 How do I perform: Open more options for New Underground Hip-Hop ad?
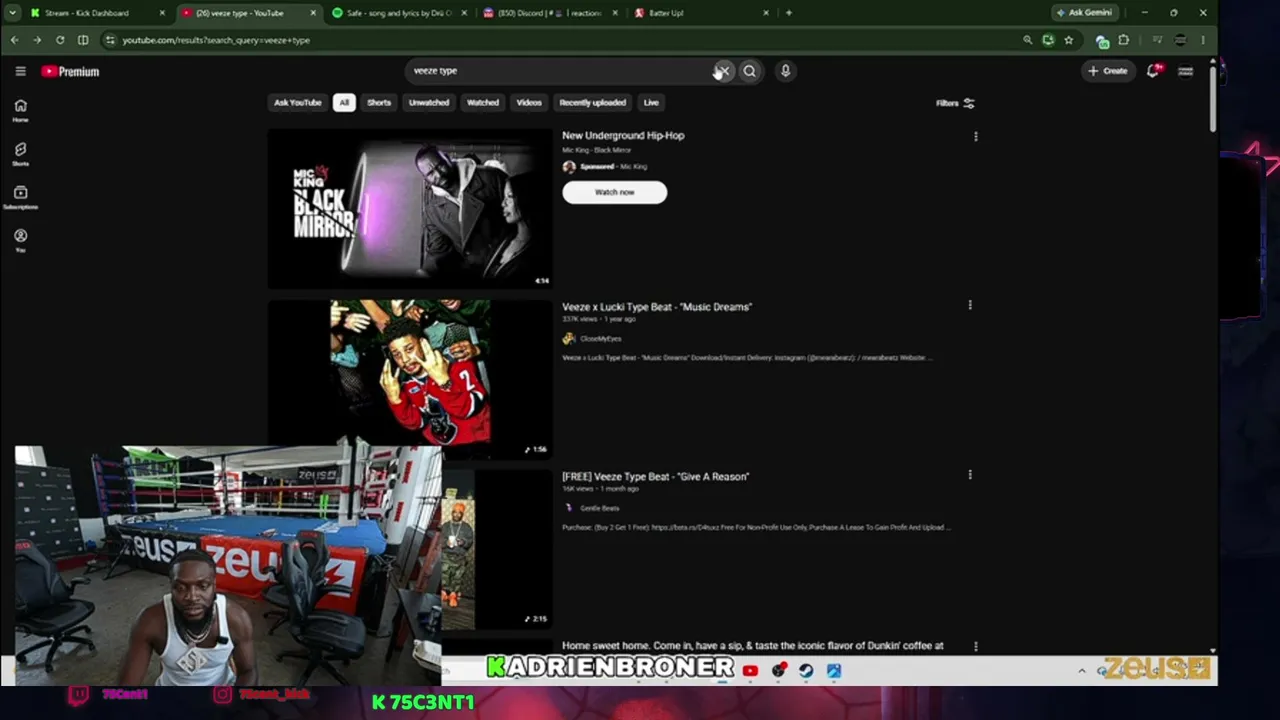(976, 136)
